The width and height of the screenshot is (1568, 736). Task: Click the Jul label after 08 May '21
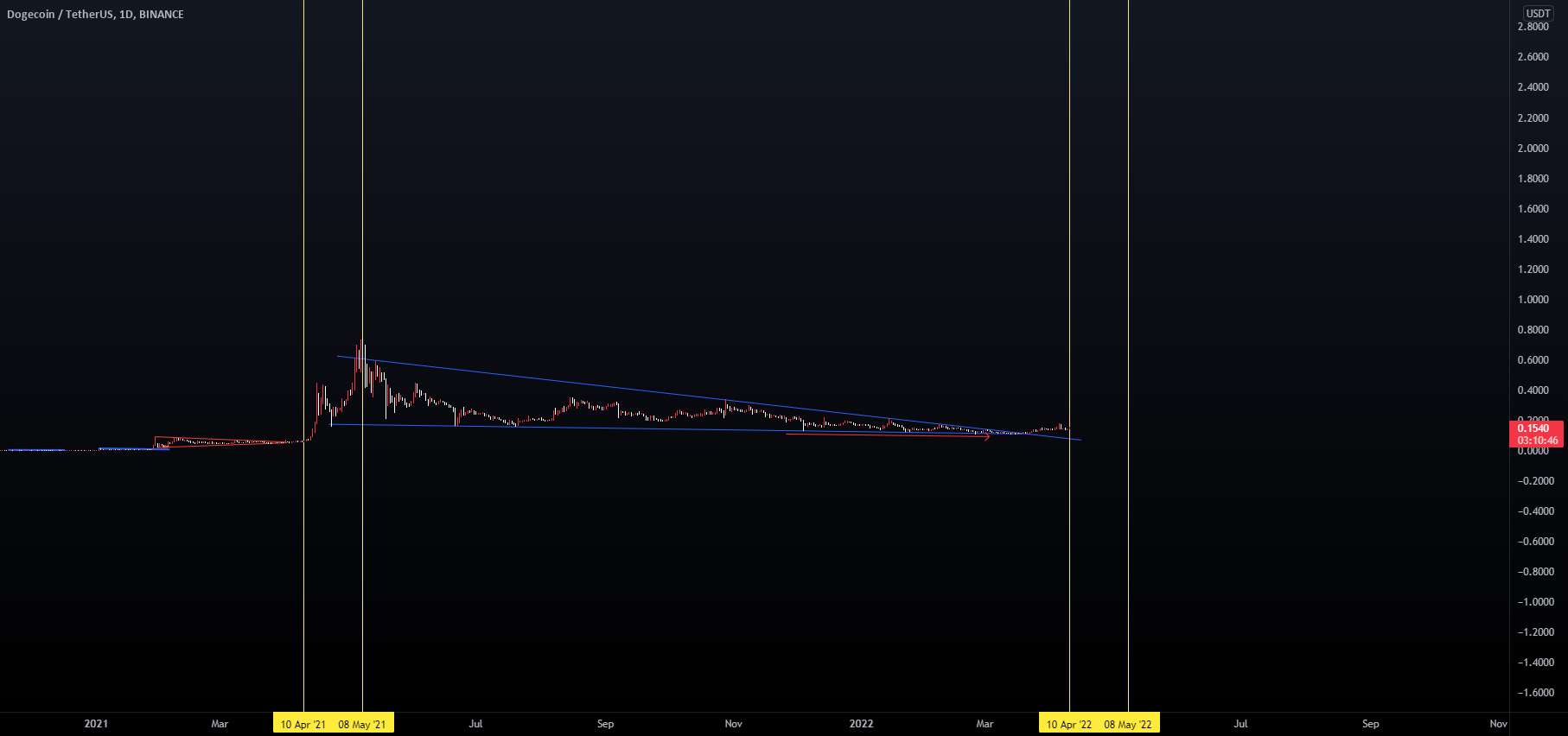[x=475, y=724]
